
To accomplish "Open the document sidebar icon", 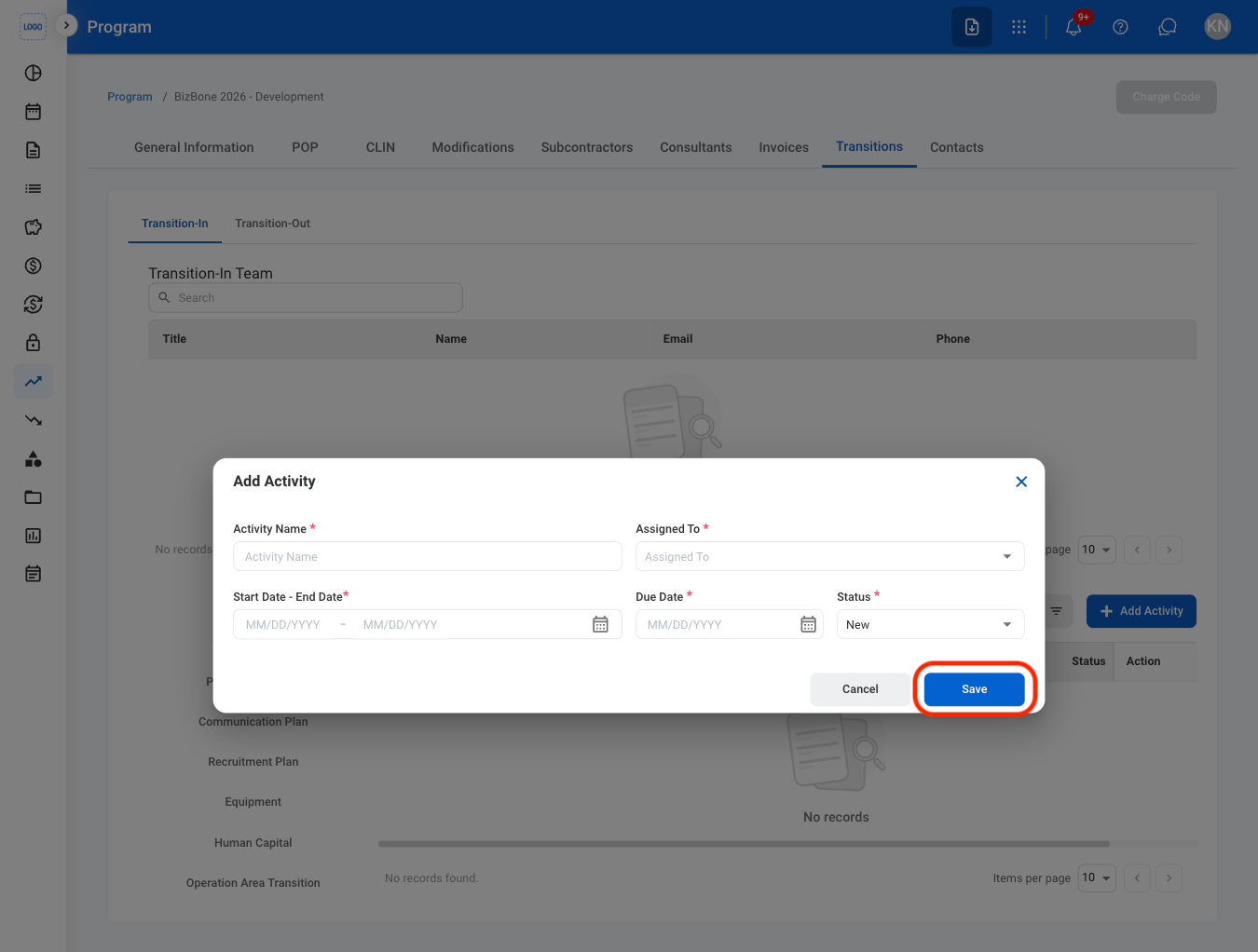I will (34, 150).
